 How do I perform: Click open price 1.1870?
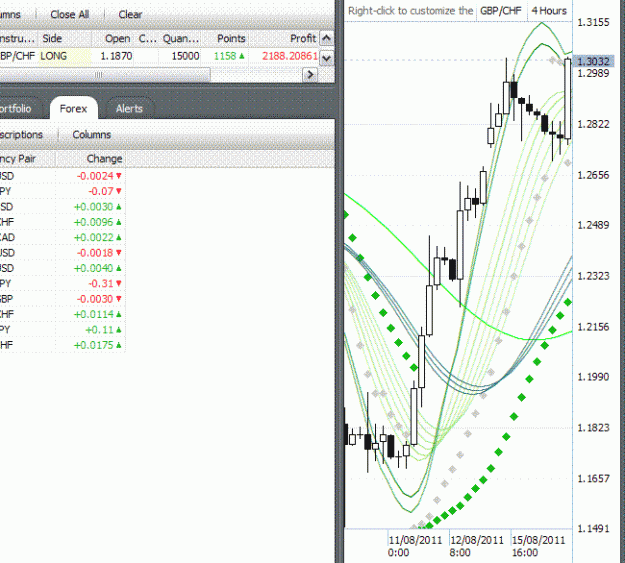(116, 56)
